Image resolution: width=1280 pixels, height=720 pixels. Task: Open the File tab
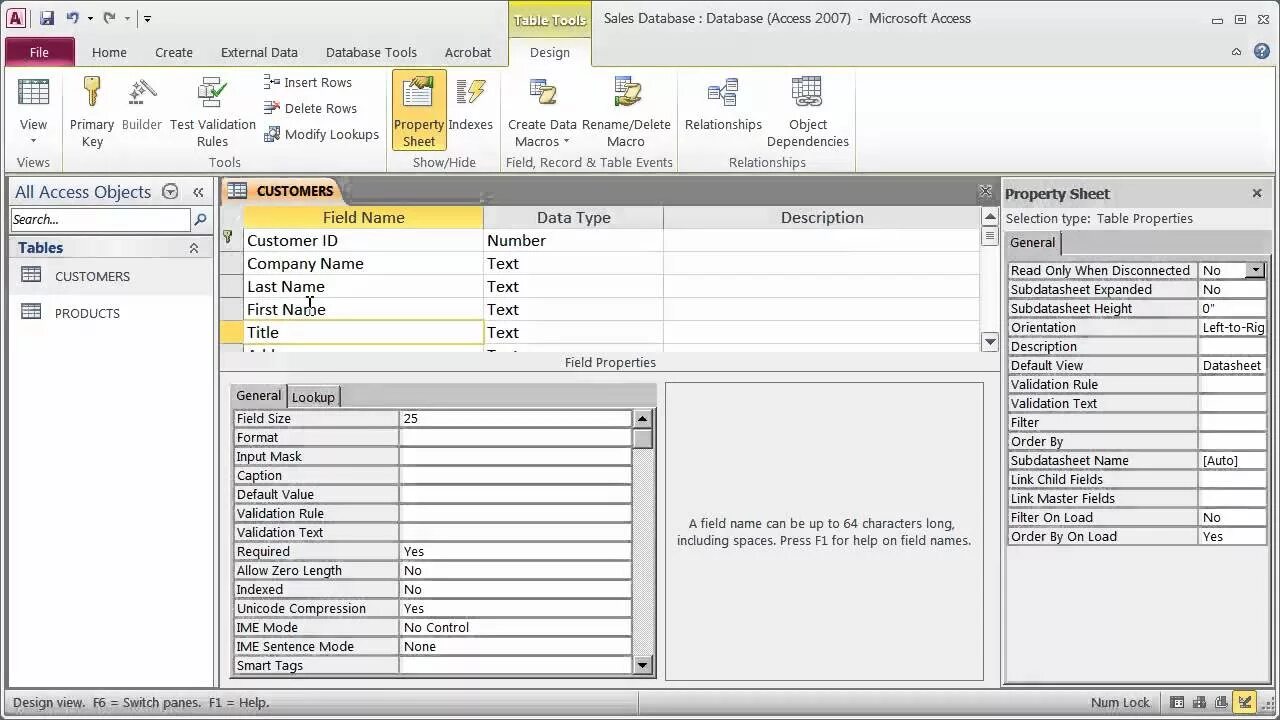[39, 52]
